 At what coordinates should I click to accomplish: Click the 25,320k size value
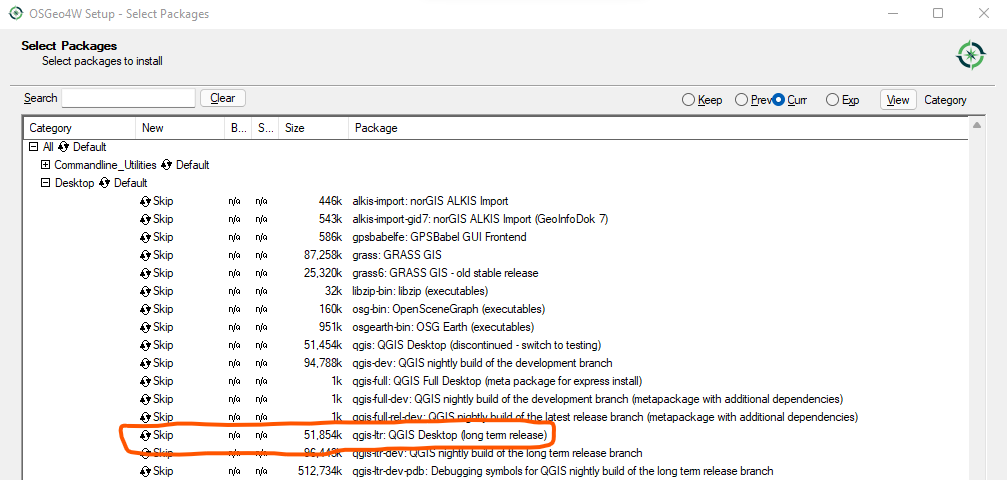tap(322, 273)
